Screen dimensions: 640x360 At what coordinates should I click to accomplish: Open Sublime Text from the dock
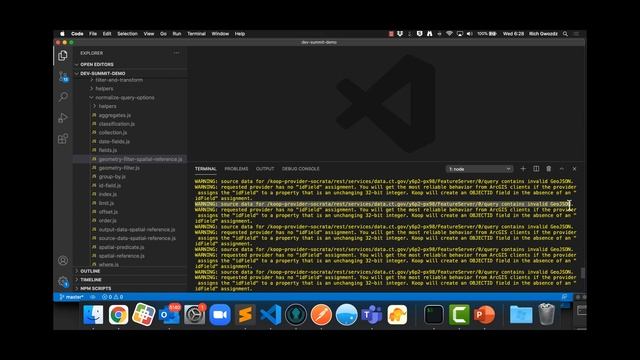pyautogui.click(x=245, y=315)
